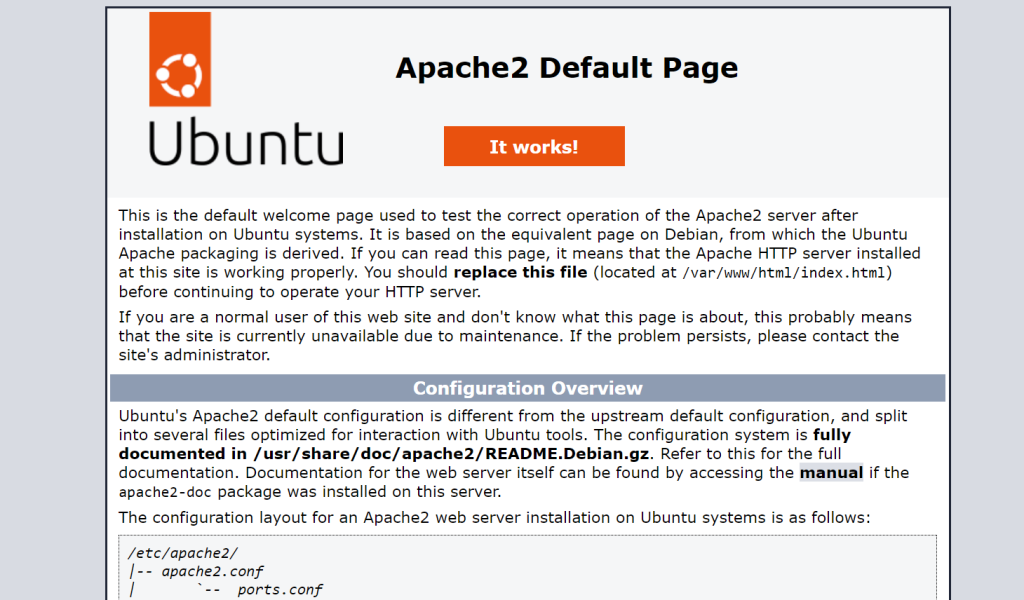Image resolution: width=1024 pixels, height=600 pixels.
Task: Select the Apache2 Default Page heading
Action: [x=567, y=67]
